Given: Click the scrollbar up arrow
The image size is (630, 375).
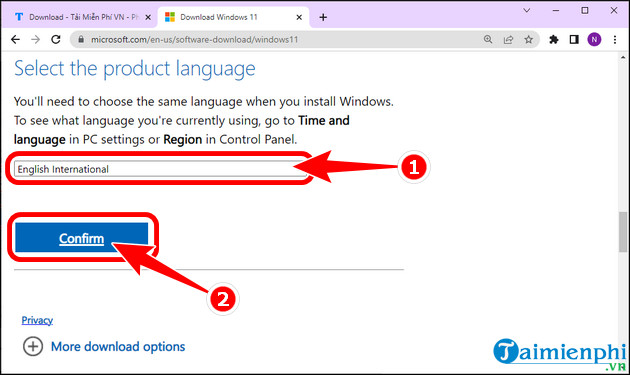Looking at the screenshot, I should [623, 58].
